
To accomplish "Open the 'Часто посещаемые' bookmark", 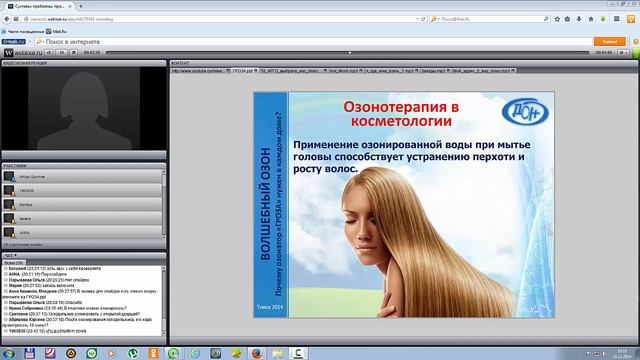I will coord(23,31).
